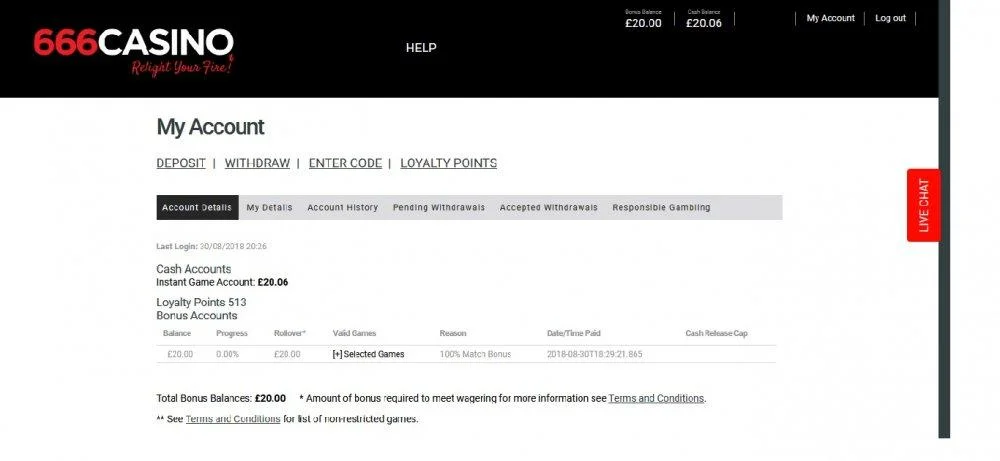The image size is (1000, 461).
Task: Select the ENTER CODE link
Action: [345, 163]
